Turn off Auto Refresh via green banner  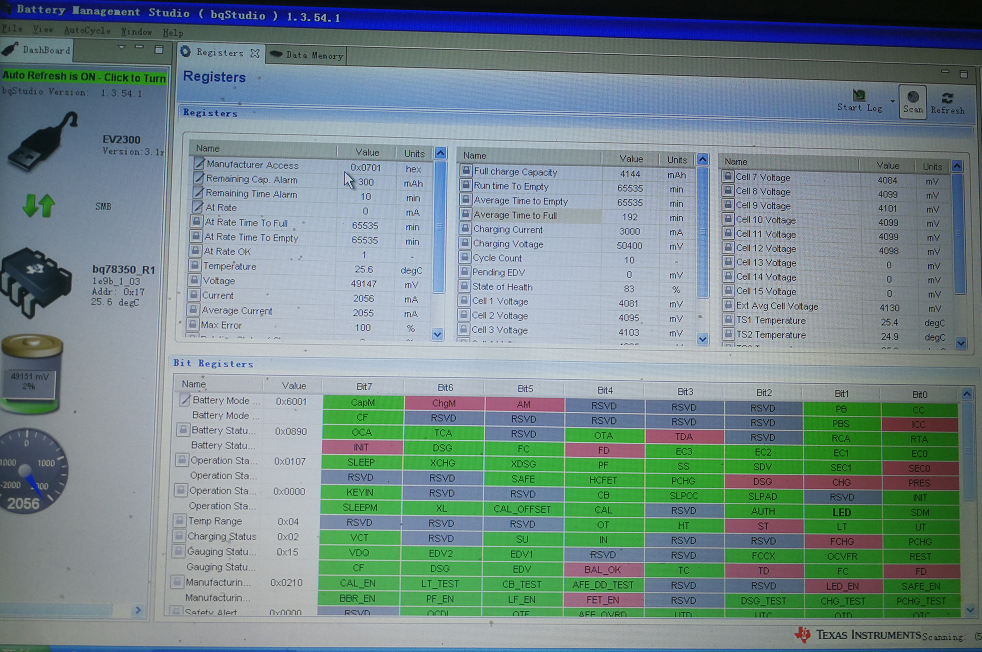[85, 76]
